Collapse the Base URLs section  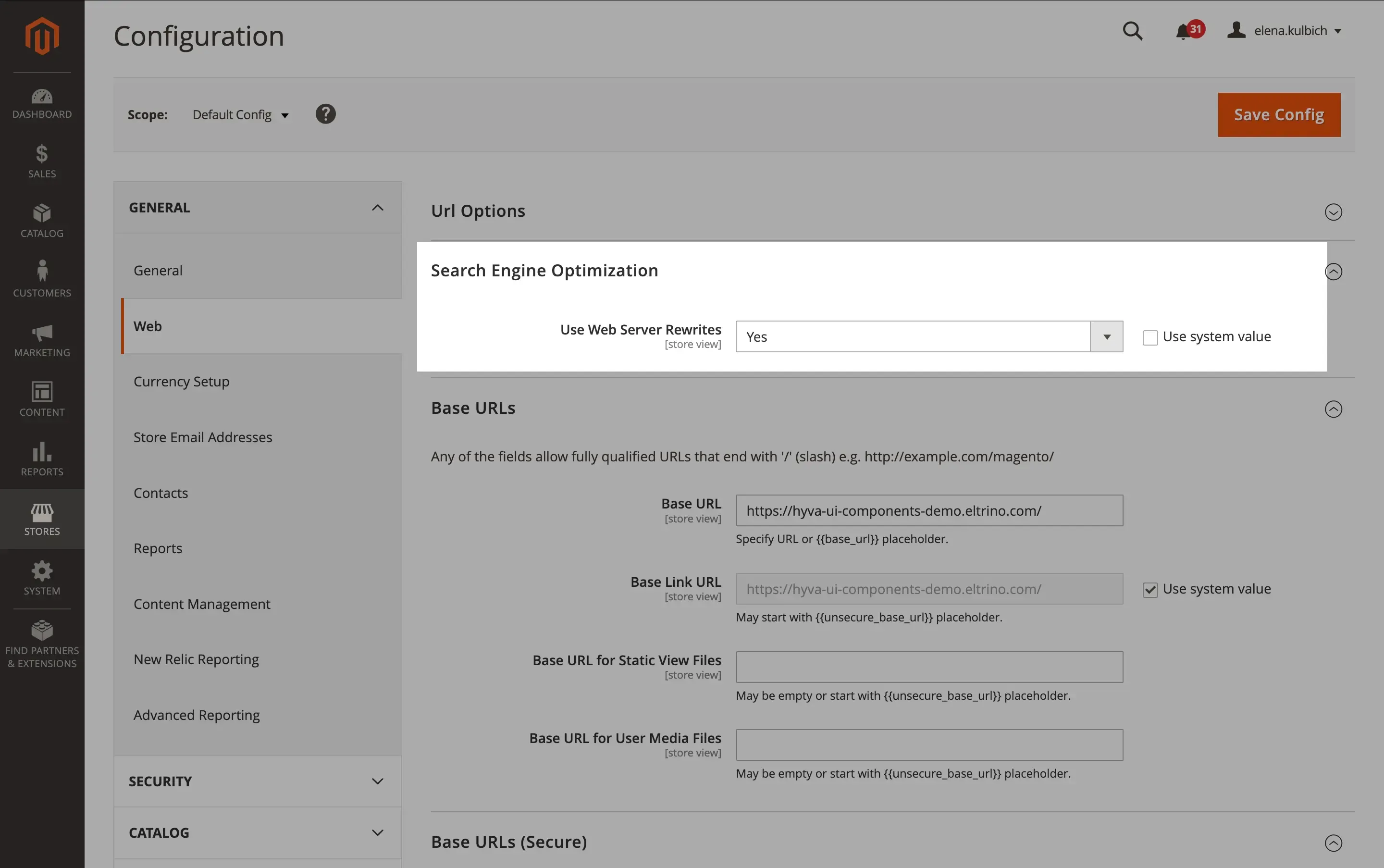pos(1334,409)
